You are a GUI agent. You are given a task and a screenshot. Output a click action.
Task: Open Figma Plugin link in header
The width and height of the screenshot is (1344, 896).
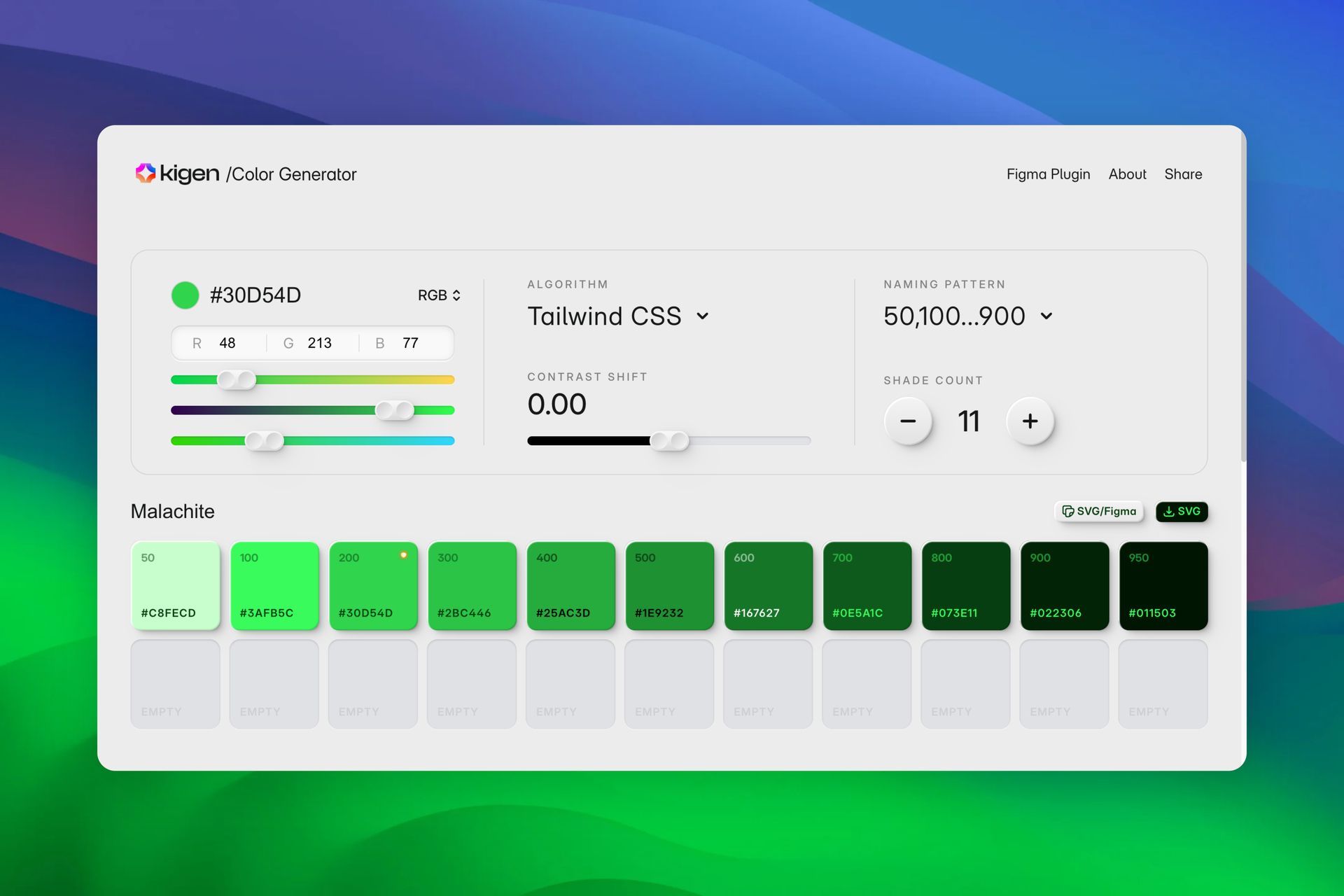pyautogui.click(x=1048, y=174)
